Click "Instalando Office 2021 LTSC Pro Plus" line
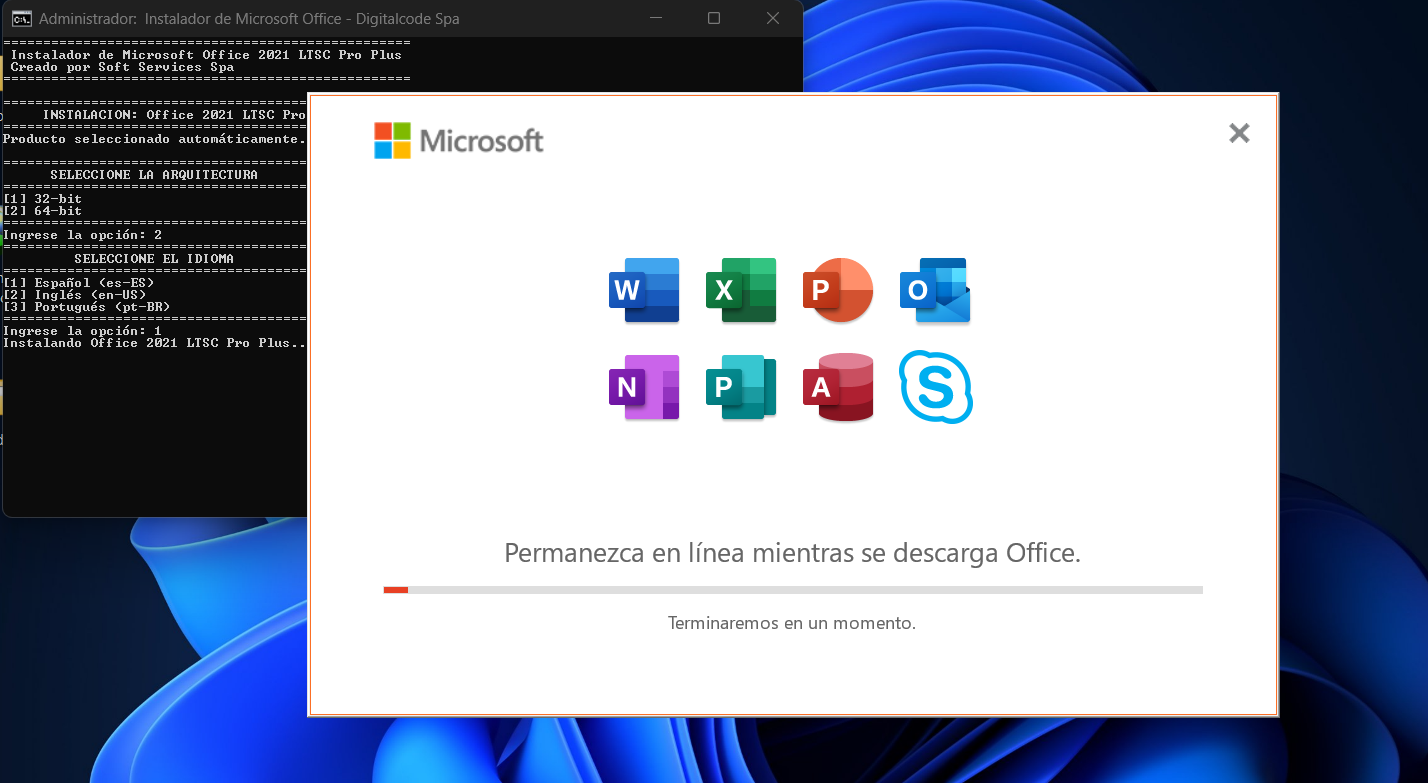The width and height of the screenshot is (1428, 783). pos(155,343)
